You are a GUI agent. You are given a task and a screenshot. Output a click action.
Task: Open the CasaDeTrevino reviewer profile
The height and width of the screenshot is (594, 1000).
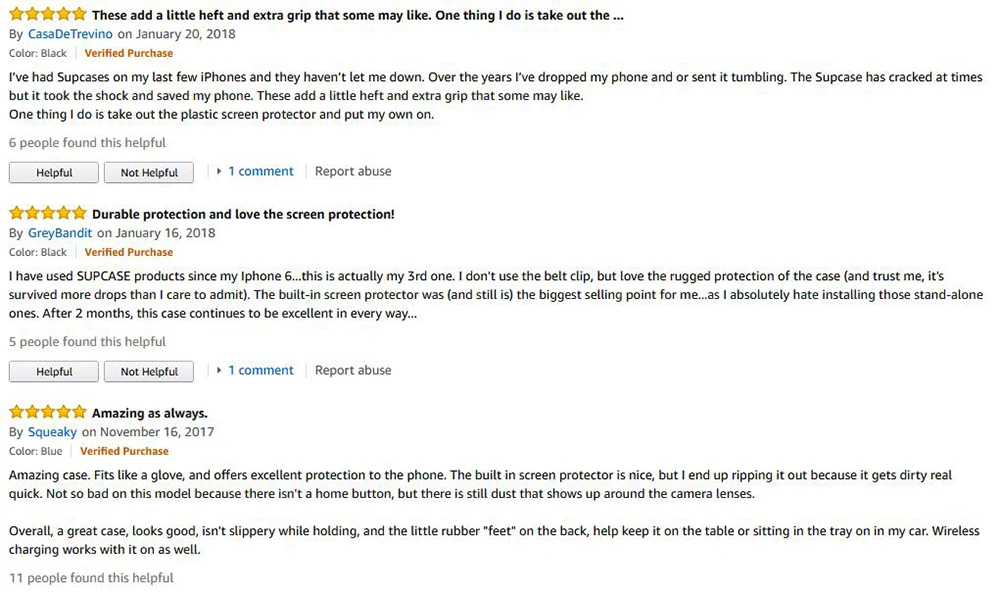point(70,34)
